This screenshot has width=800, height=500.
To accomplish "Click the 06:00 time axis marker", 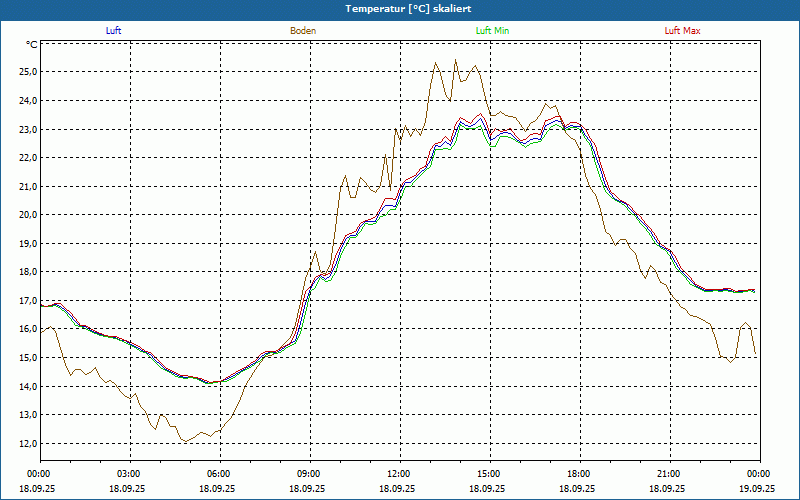I will (219, 474).
